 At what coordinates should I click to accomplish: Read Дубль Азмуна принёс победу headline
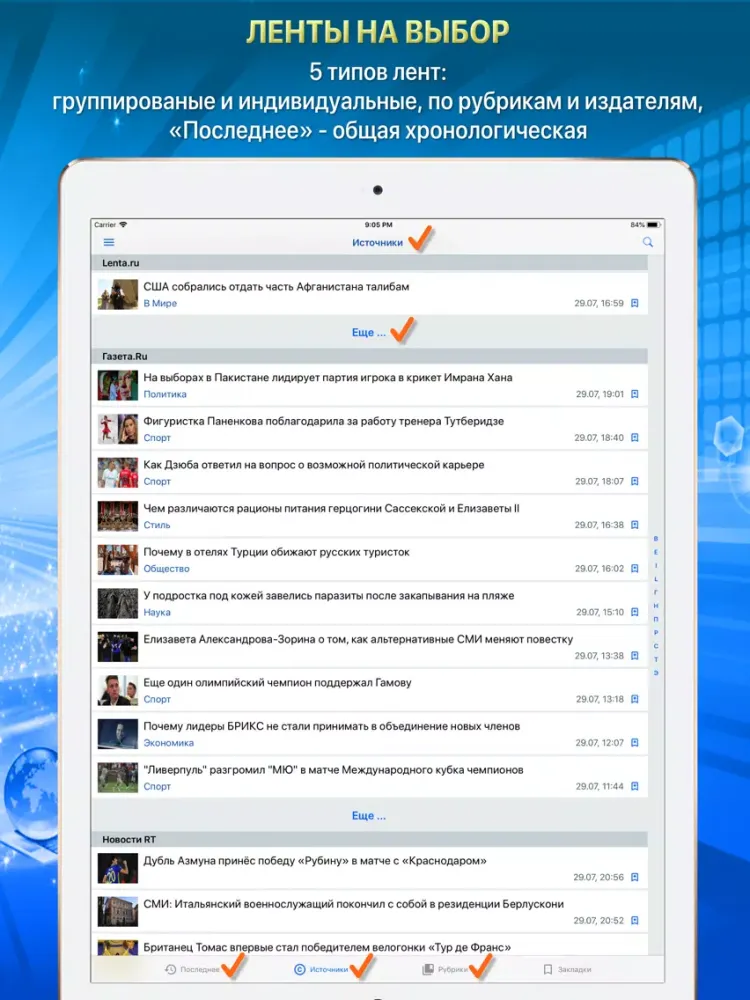(x=315, y=860)
